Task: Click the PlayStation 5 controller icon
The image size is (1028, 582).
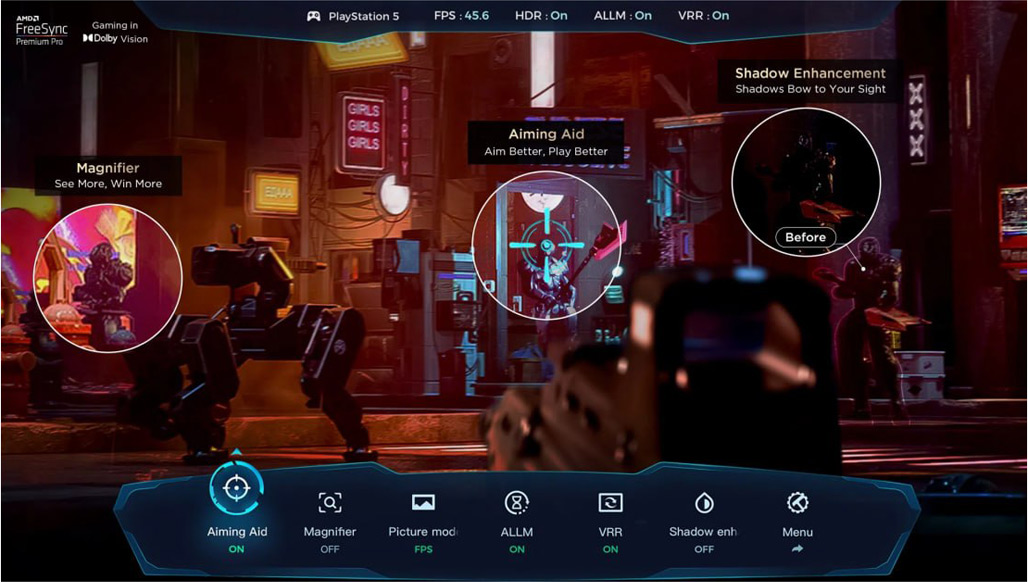Action: pos(313,16)
